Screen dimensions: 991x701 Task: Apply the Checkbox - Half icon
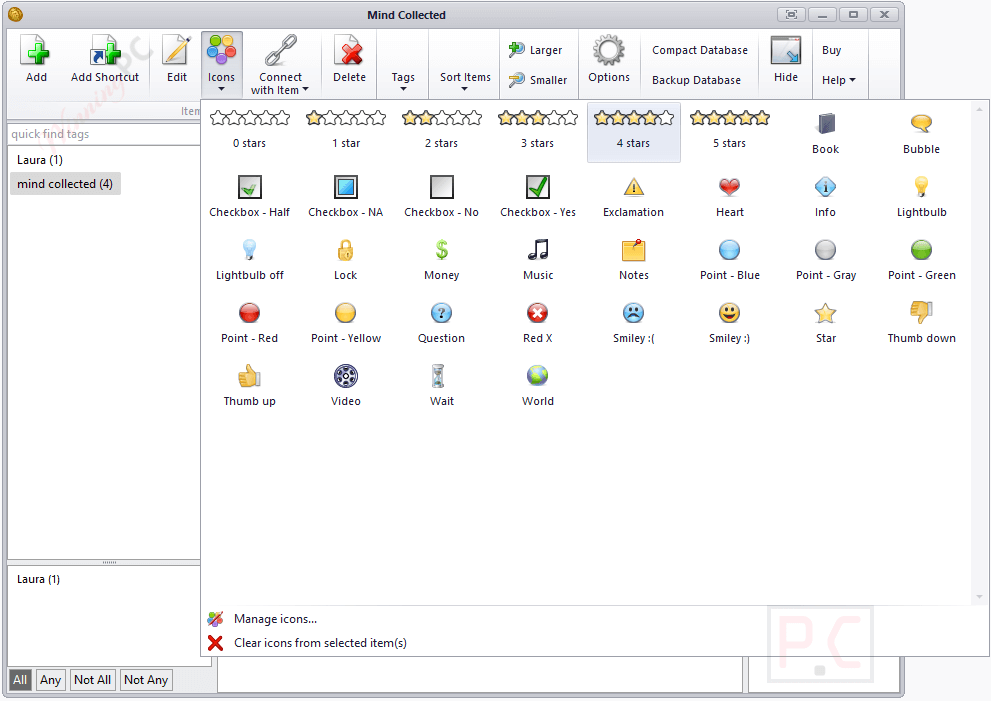pyautogui.click(x=250, y=196)
